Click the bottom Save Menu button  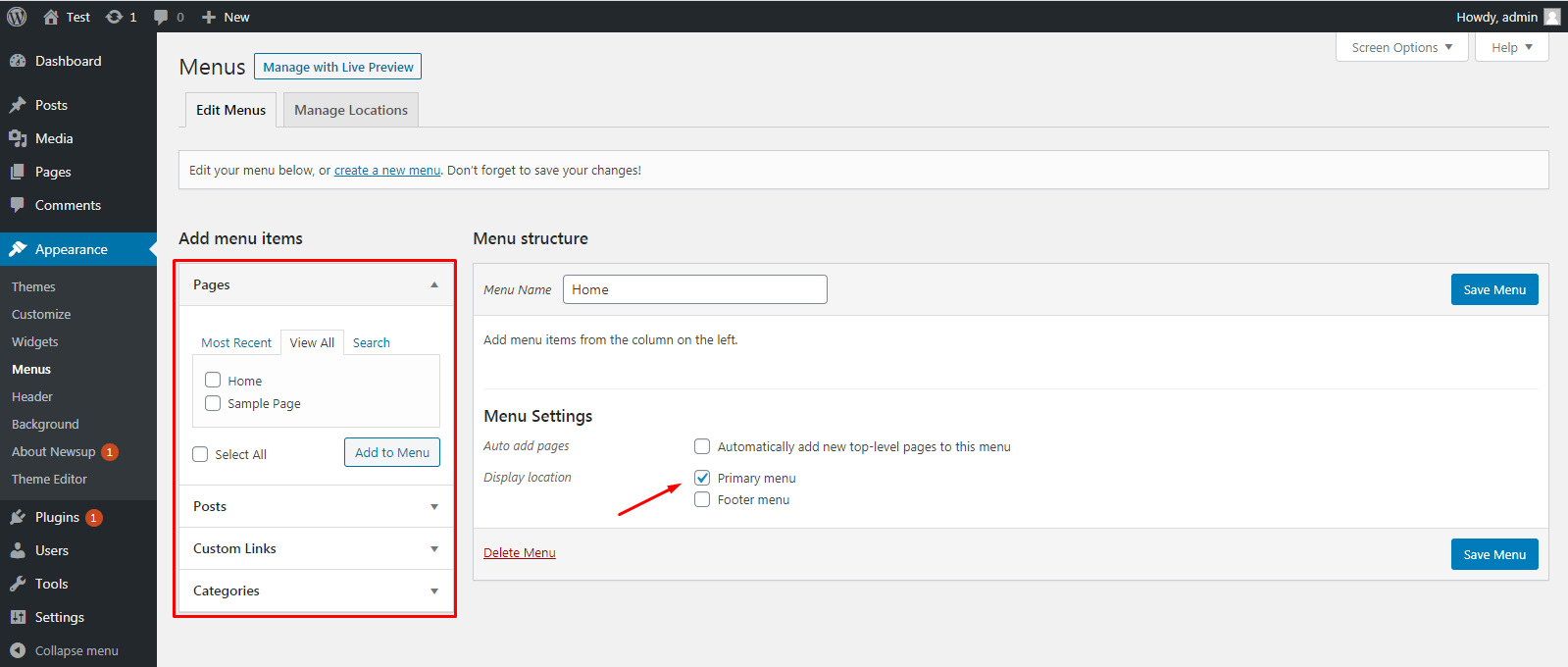[x=1494, y=554]
